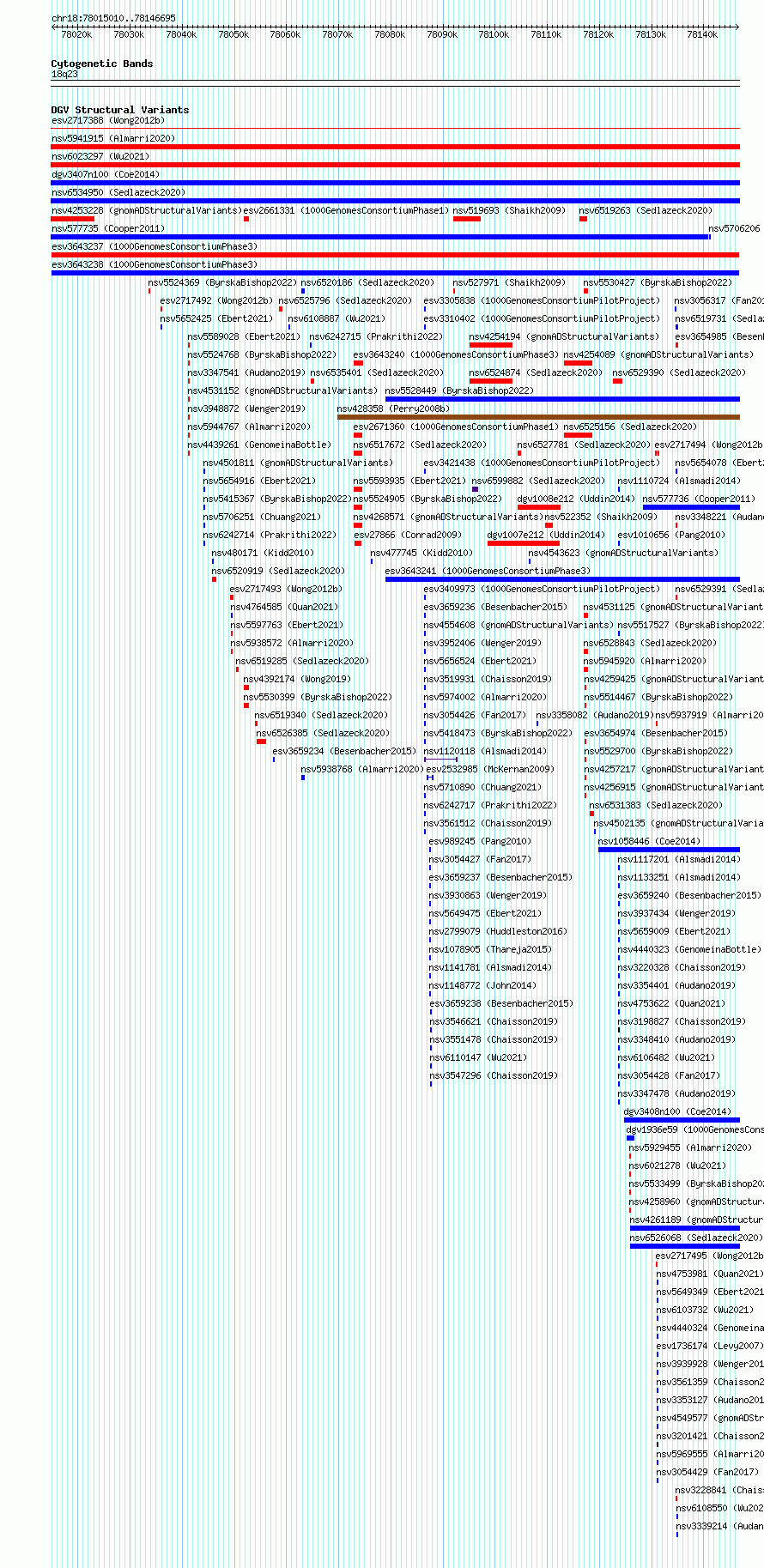Select the nsv1078905 (Thareja2015) label
This screenshot has height=1568, width=764.
coord(490,950)
